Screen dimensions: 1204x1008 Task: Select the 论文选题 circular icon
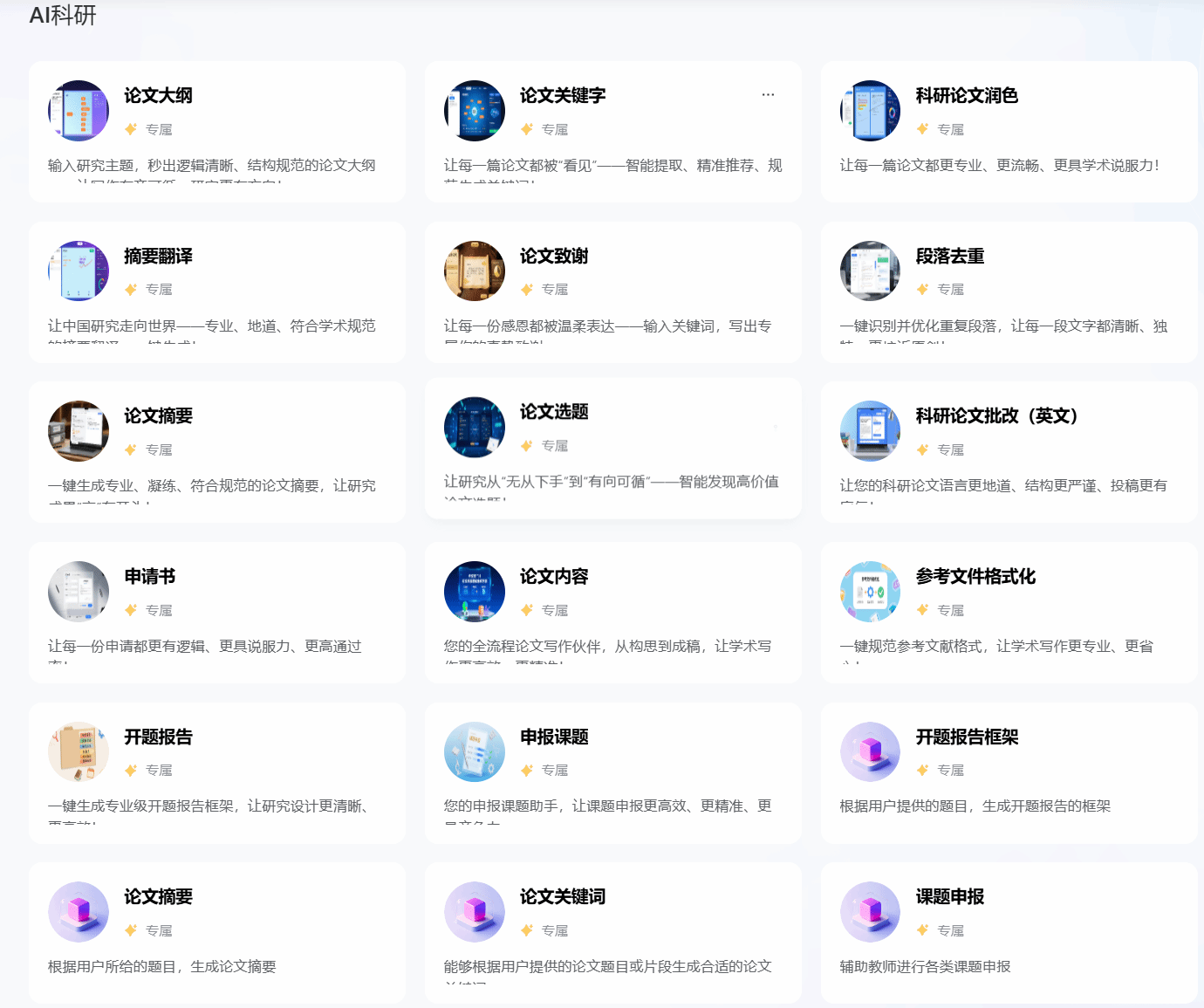tap(475, 428)
